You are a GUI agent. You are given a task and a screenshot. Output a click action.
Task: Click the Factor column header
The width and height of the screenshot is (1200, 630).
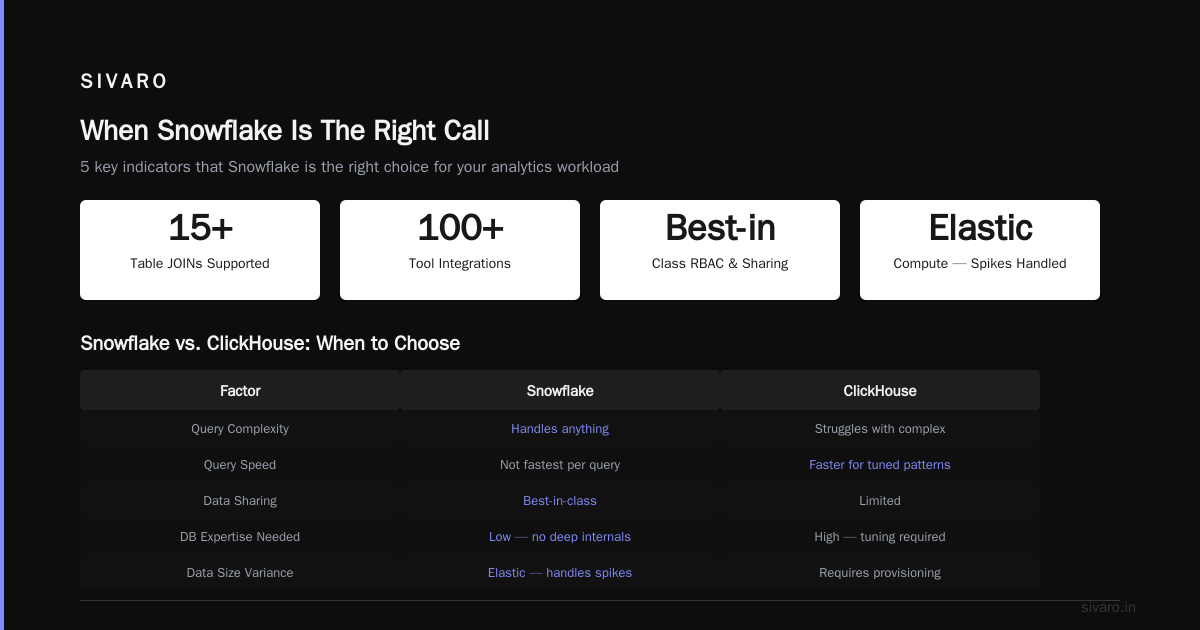[240, 390]
